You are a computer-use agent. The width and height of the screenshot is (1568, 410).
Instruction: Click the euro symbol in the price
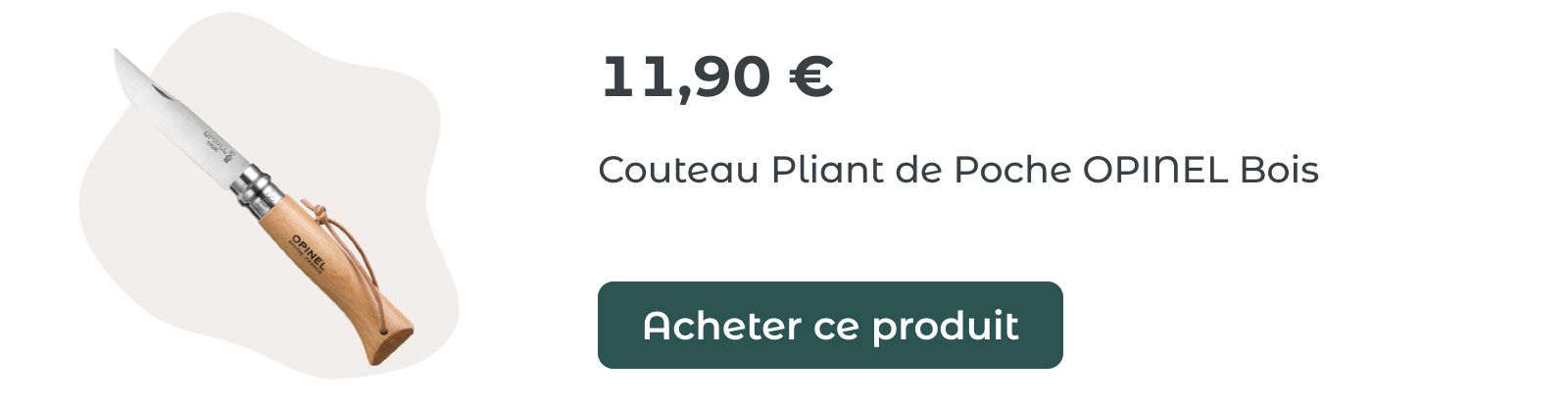(x=810, y=77)
